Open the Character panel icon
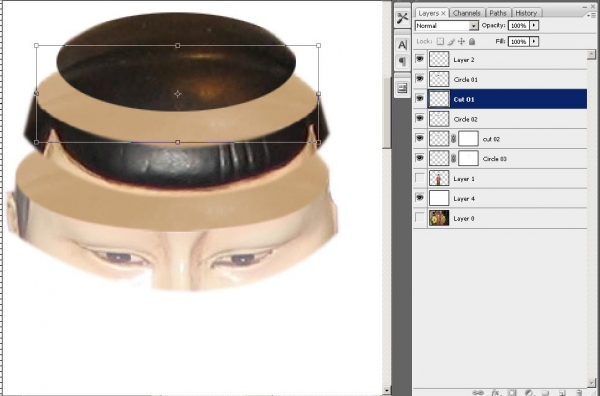Viewport: 600px width, 396px height. click(x=402, y=45)
